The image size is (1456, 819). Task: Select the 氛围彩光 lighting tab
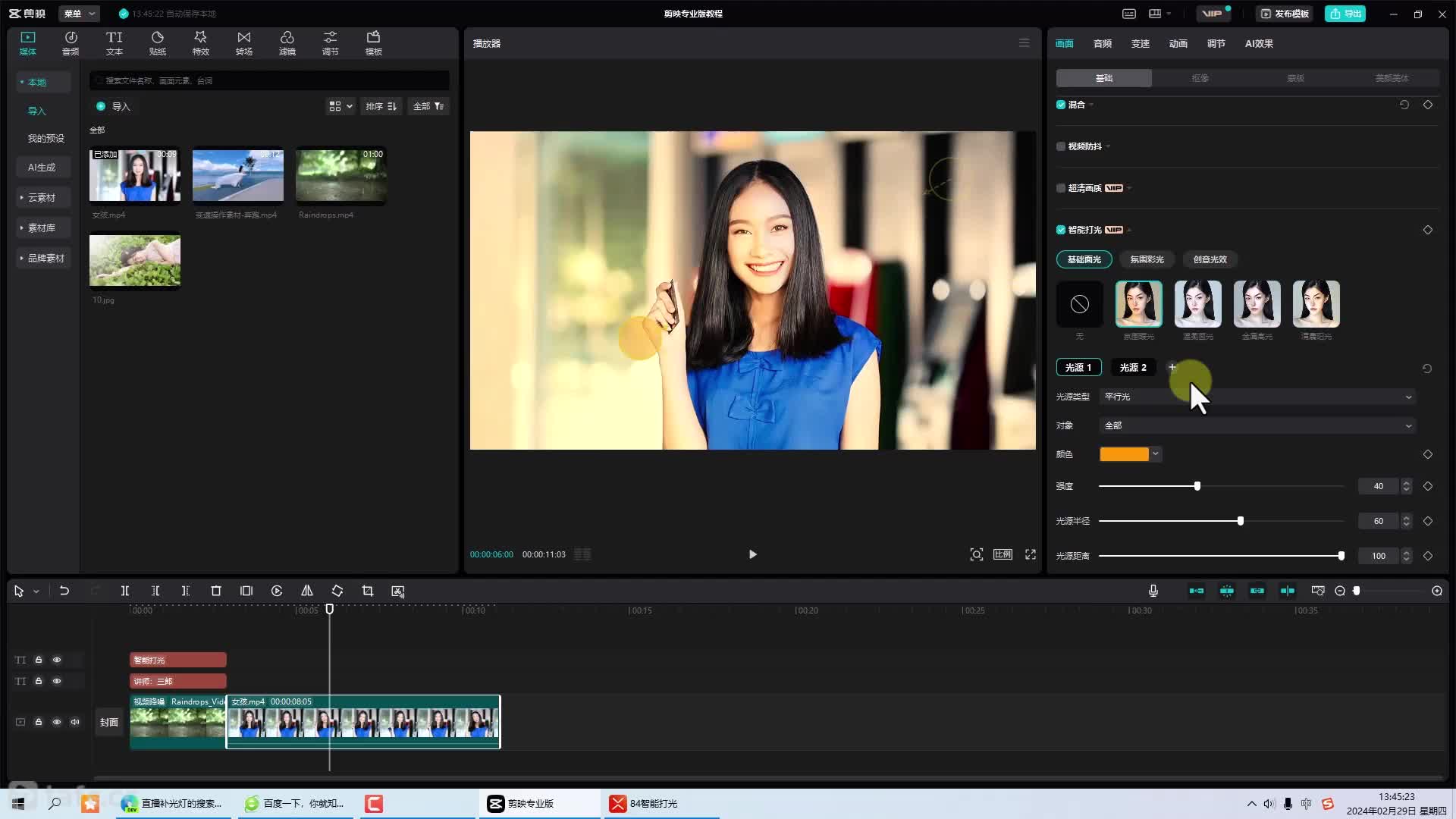[x=1147, y=259]
